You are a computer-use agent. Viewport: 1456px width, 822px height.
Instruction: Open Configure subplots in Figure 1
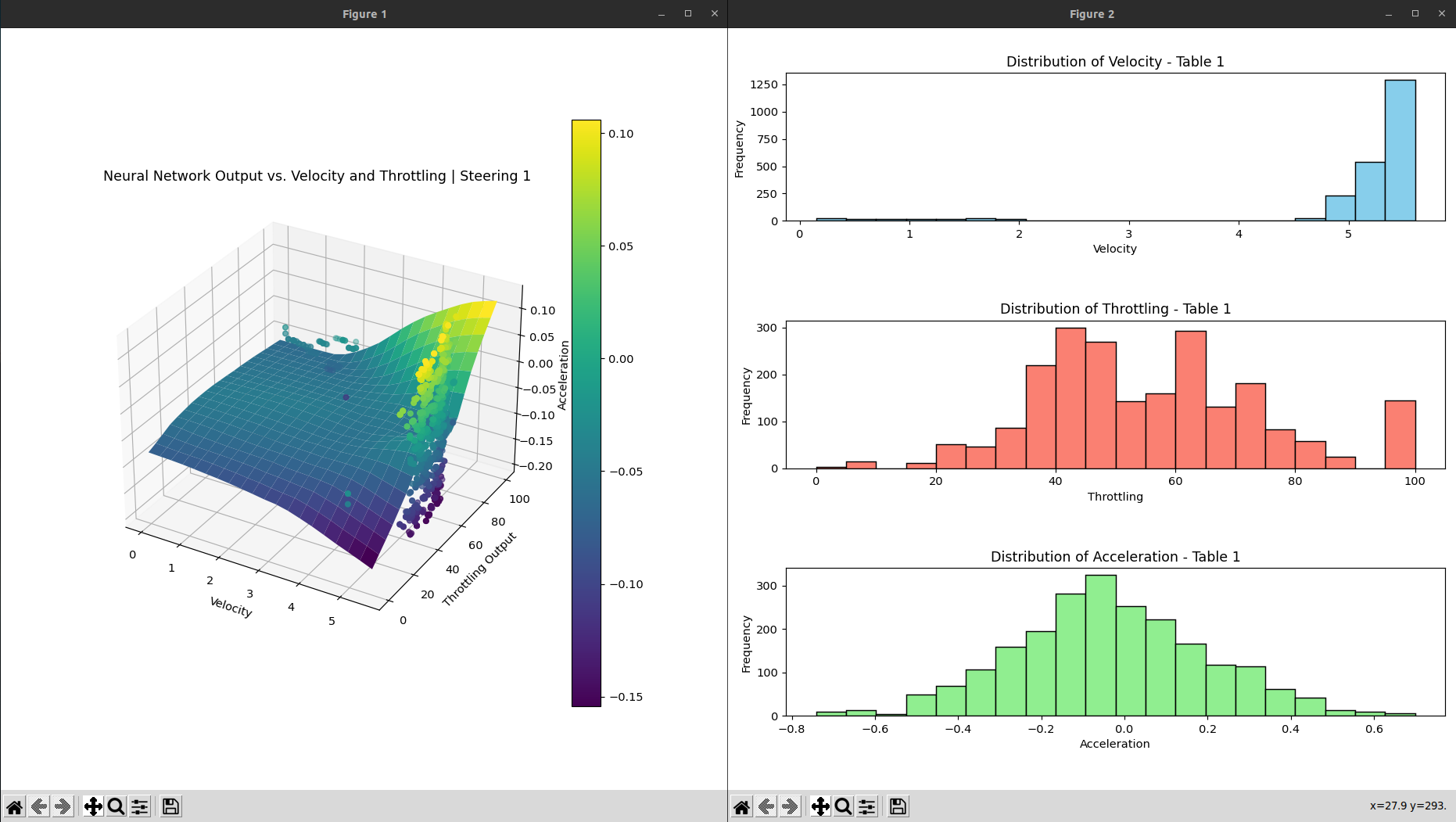pos(140,806)
